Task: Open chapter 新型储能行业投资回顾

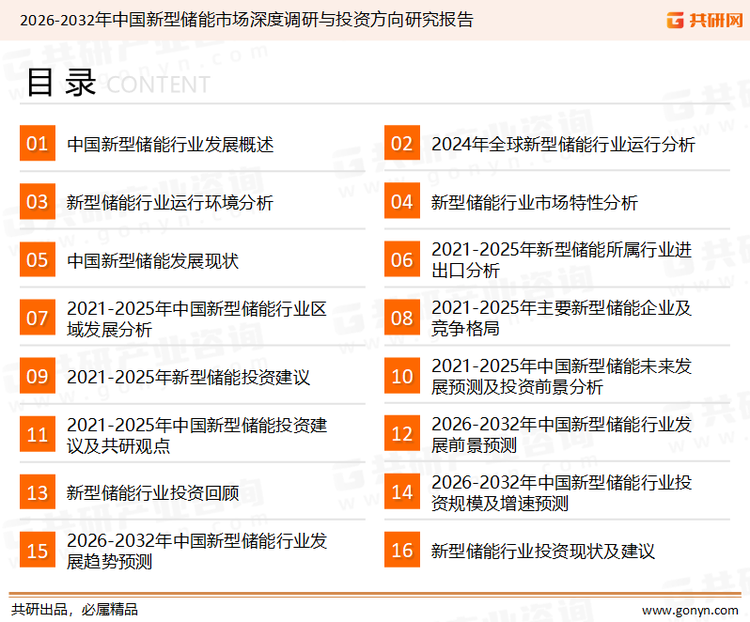Action: [x=153, y=493]
